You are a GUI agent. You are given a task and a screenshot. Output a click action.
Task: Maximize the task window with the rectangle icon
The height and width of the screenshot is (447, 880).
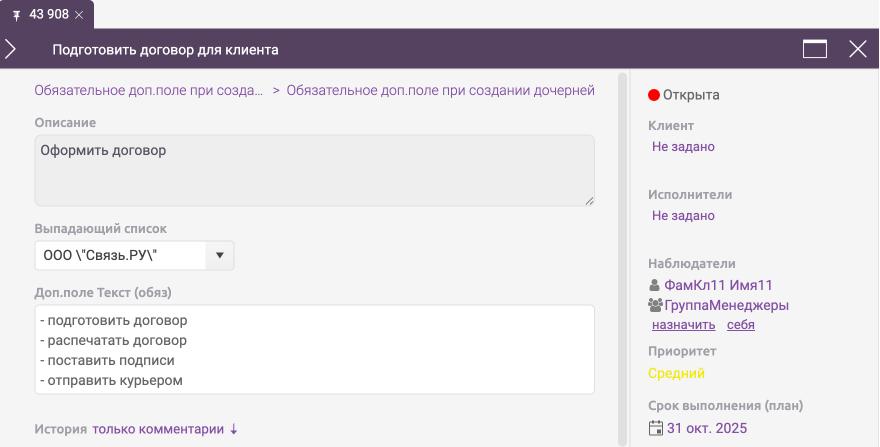click(814, 49)
